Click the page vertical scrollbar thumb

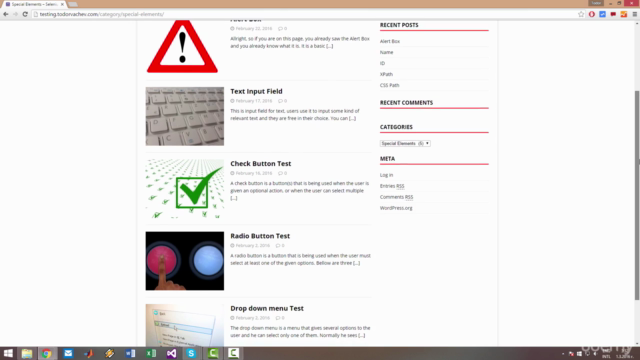point(637,195)
